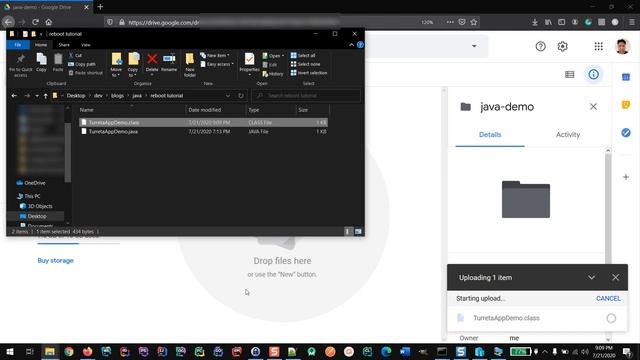Open Google Drive settings gear
This screenshot has width=640, height=360.
(x=562, y=46)
